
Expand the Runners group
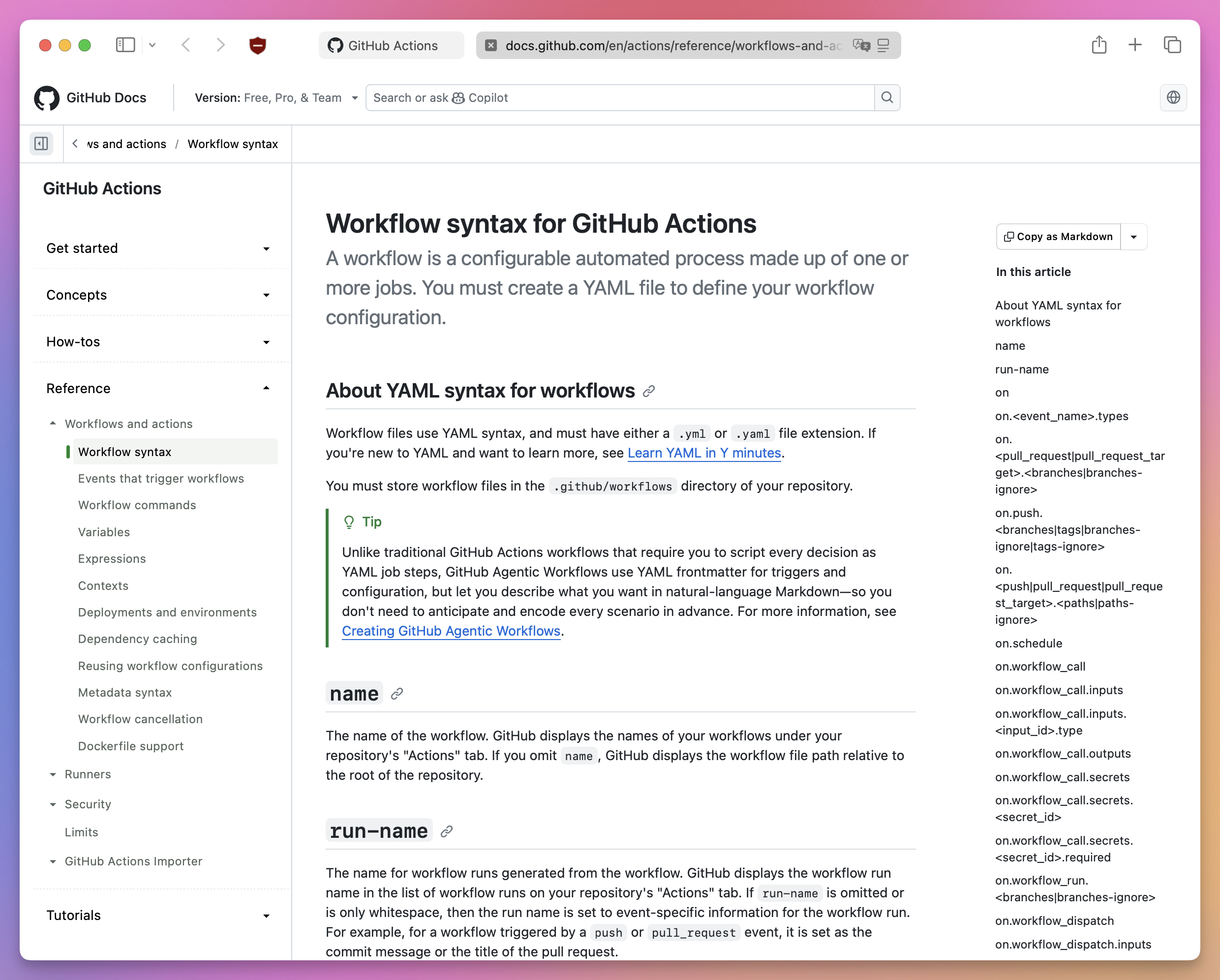pyautogui.click(x=80, y=774)
